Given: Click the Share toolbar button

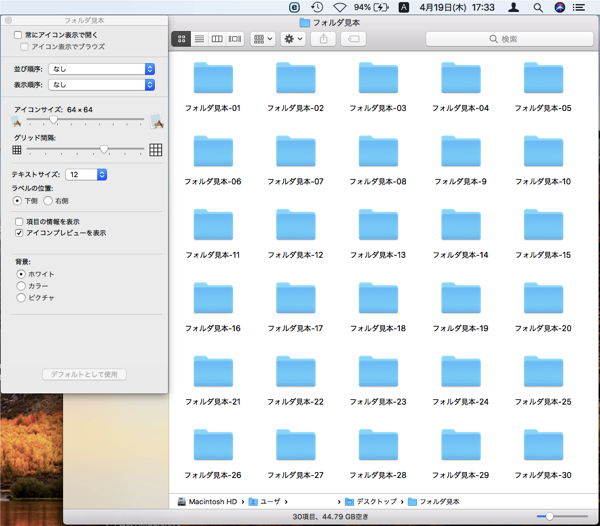Looking at the screenshot, I should tap(324, 39).
